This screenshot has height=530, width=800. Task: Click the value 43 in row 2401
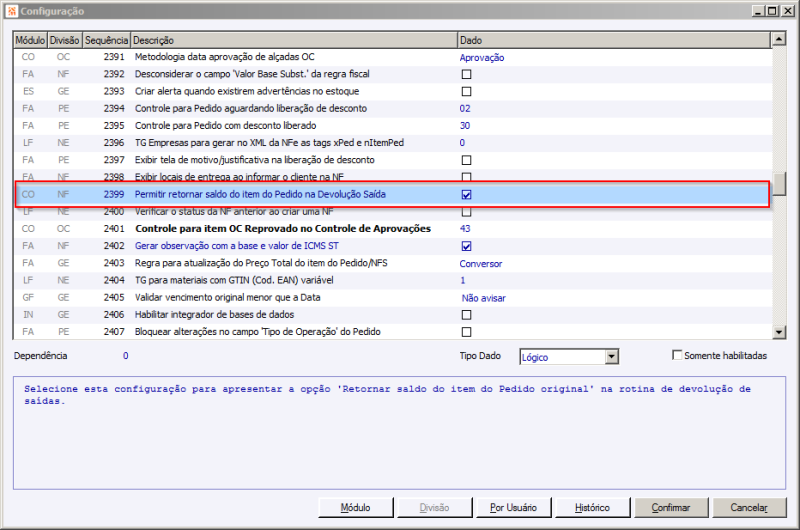[465, 229]
